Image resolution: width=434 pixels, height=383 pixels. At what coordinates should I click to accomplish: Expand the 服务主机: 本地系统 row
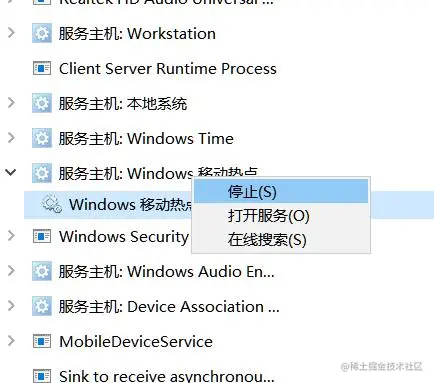click(11, 103)
